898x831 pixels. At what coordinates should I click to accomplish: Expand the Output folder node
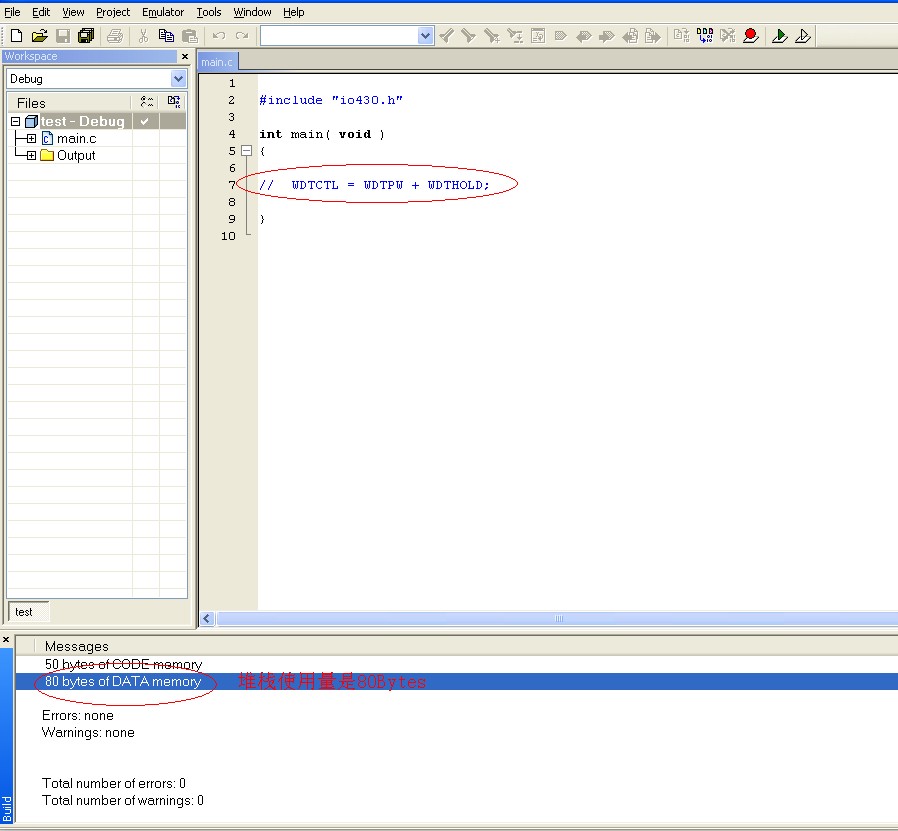pyautogui.click(x=31, y=156)
